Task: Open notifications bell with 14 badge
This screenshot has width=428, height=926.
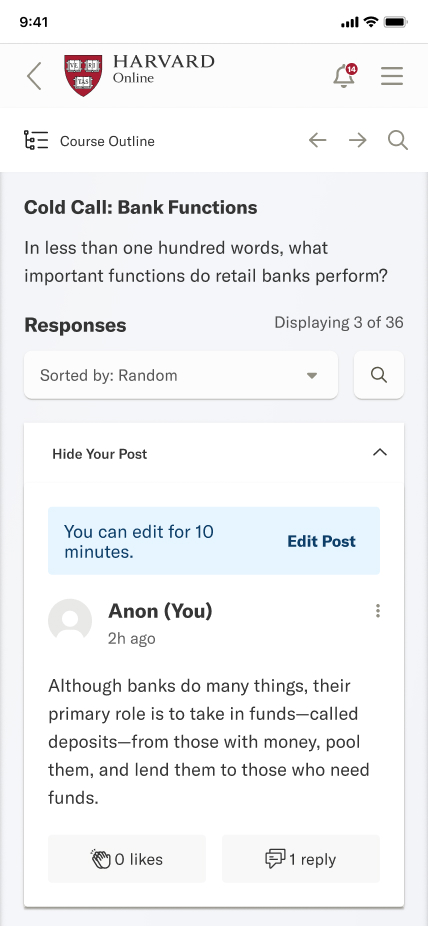Action: click(345, 76)
